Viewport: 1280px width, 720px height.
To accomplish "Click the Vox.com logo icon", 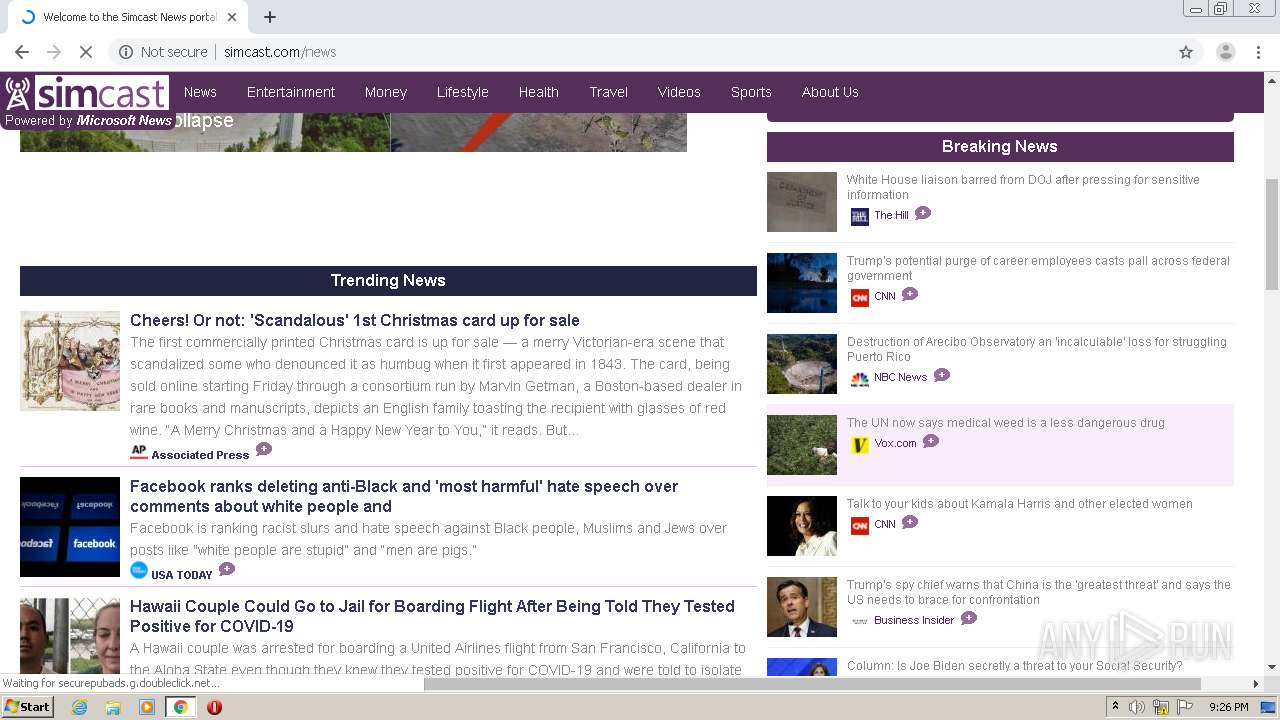I will click(860, 444).
